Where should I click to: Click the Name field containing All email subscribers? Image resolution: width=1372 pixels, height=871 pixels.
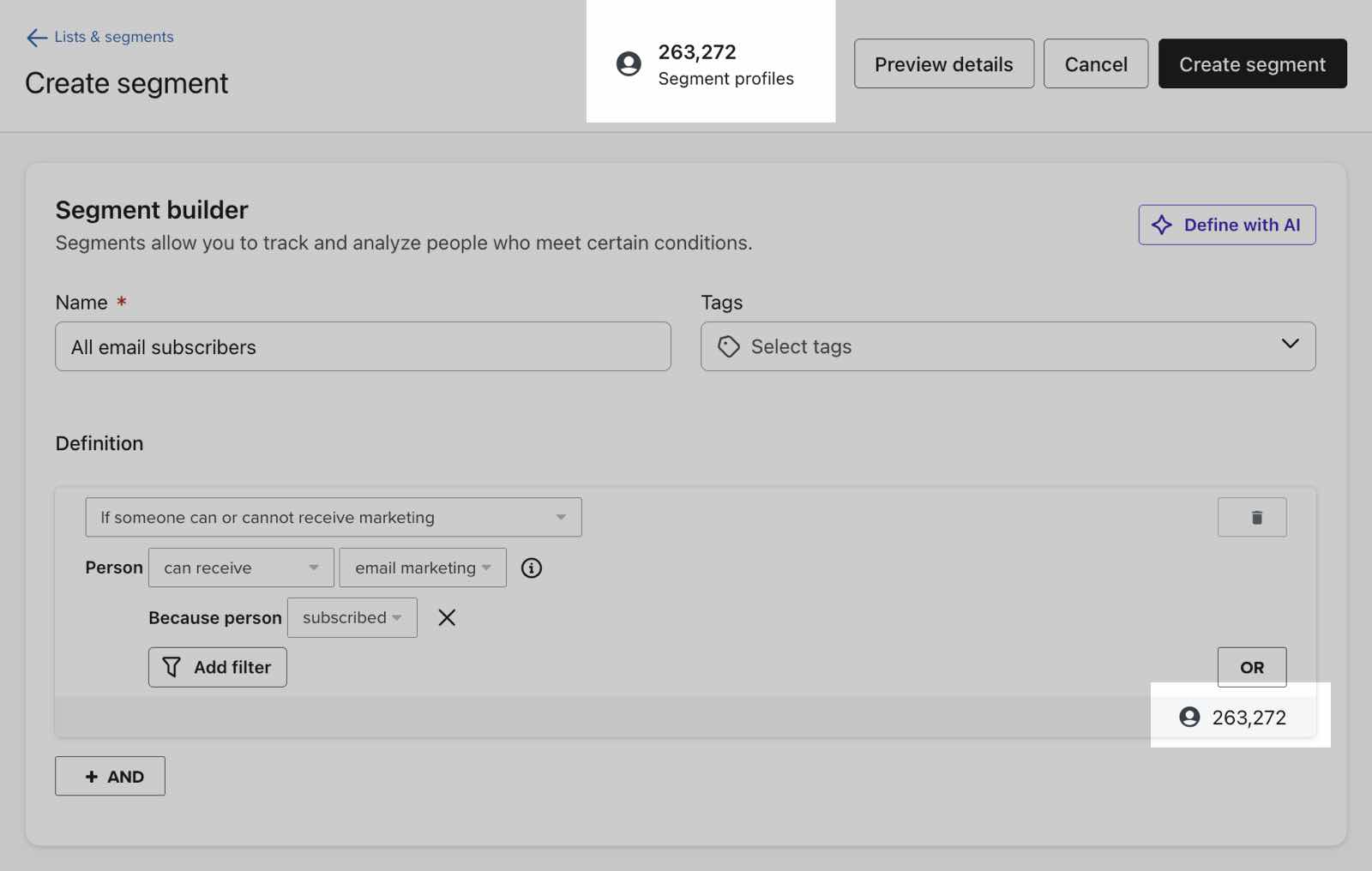(363, 346)
